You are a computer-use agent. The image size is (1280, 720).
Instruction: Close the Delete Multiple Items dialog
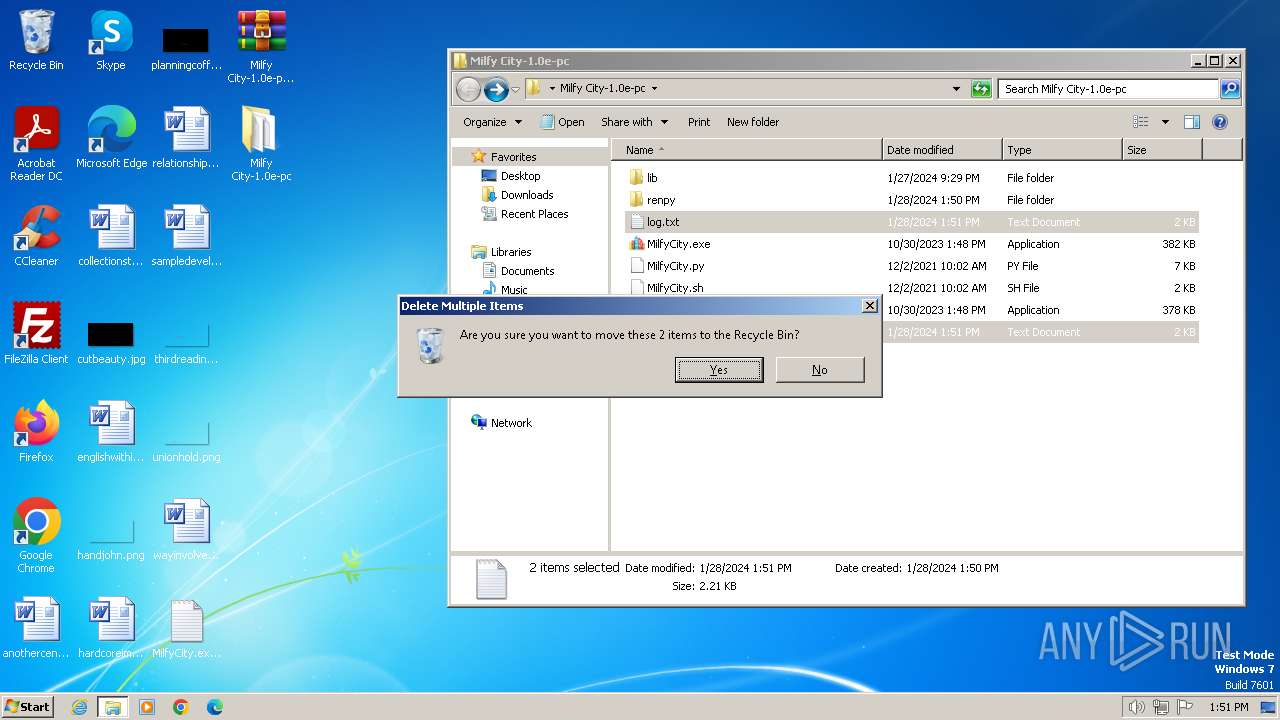click(x=869, y=306)
